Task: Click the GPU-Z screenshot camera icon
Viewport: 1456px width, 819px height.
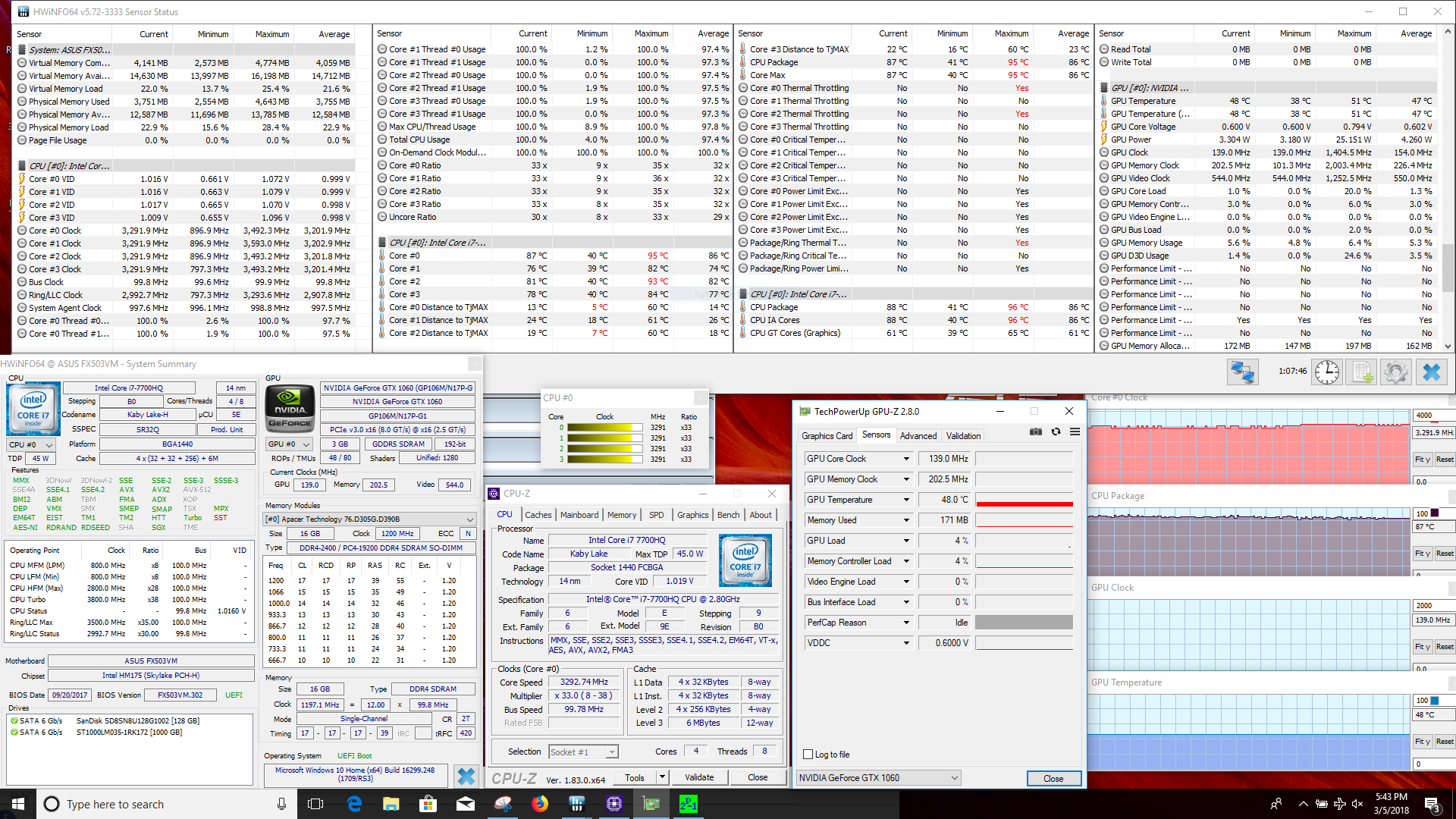Action: (x=1035, y=431)
